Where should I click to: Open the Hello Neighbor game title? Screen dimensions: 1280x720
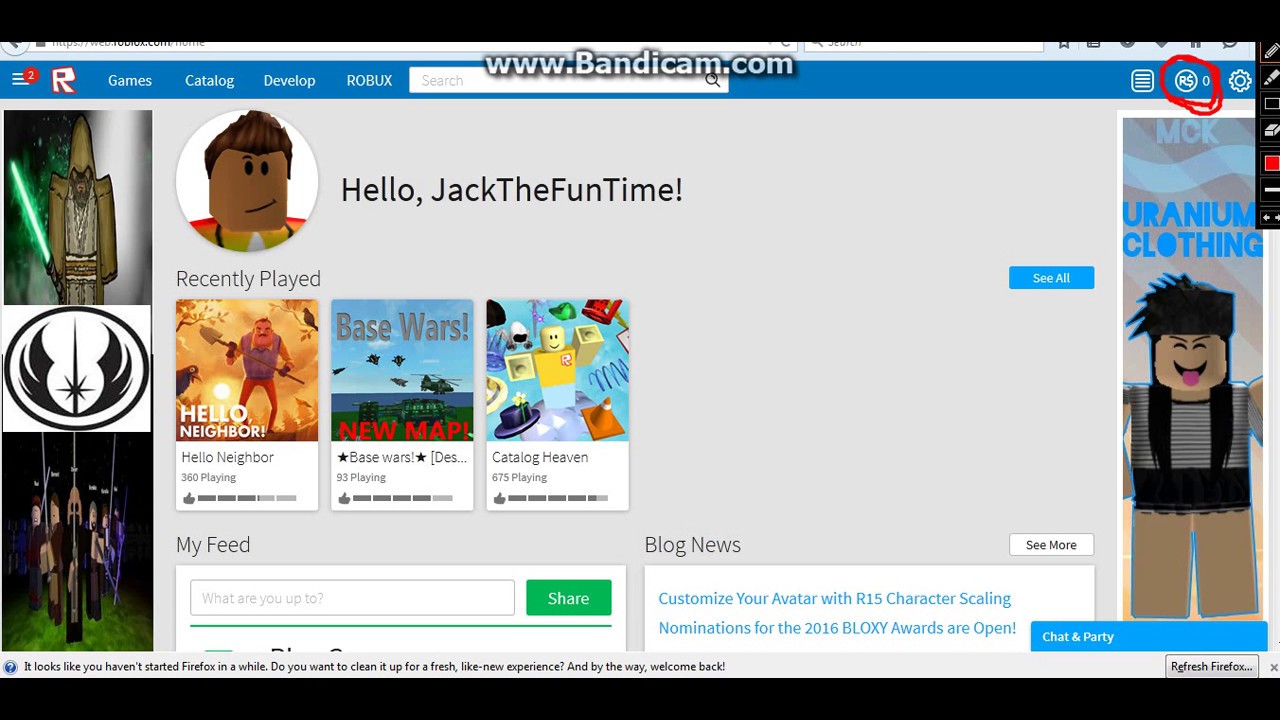tap(227, 457)
